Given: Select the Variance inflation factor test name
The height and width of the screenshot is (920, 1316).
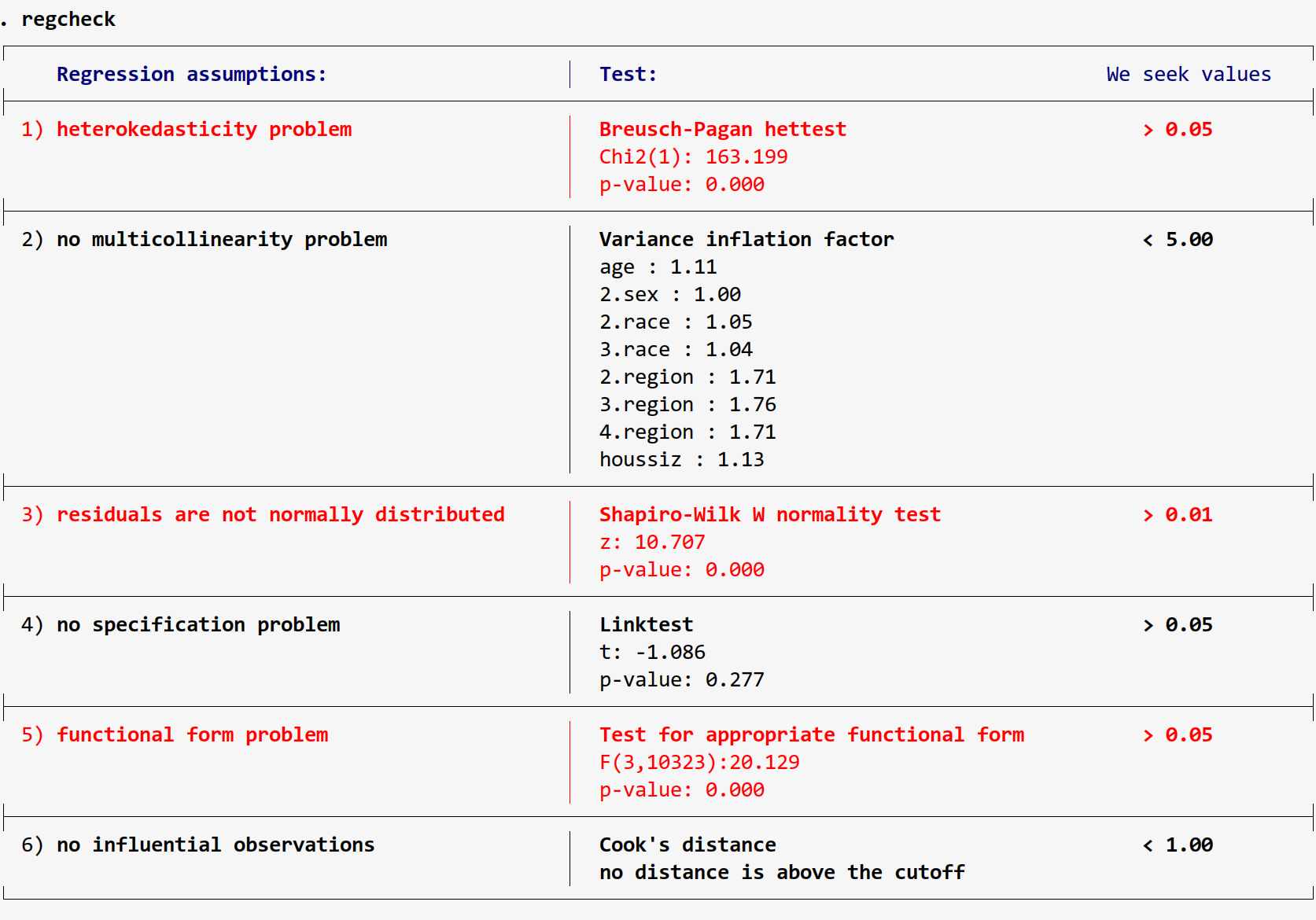Looking at the screenshot, I should 746,239.
